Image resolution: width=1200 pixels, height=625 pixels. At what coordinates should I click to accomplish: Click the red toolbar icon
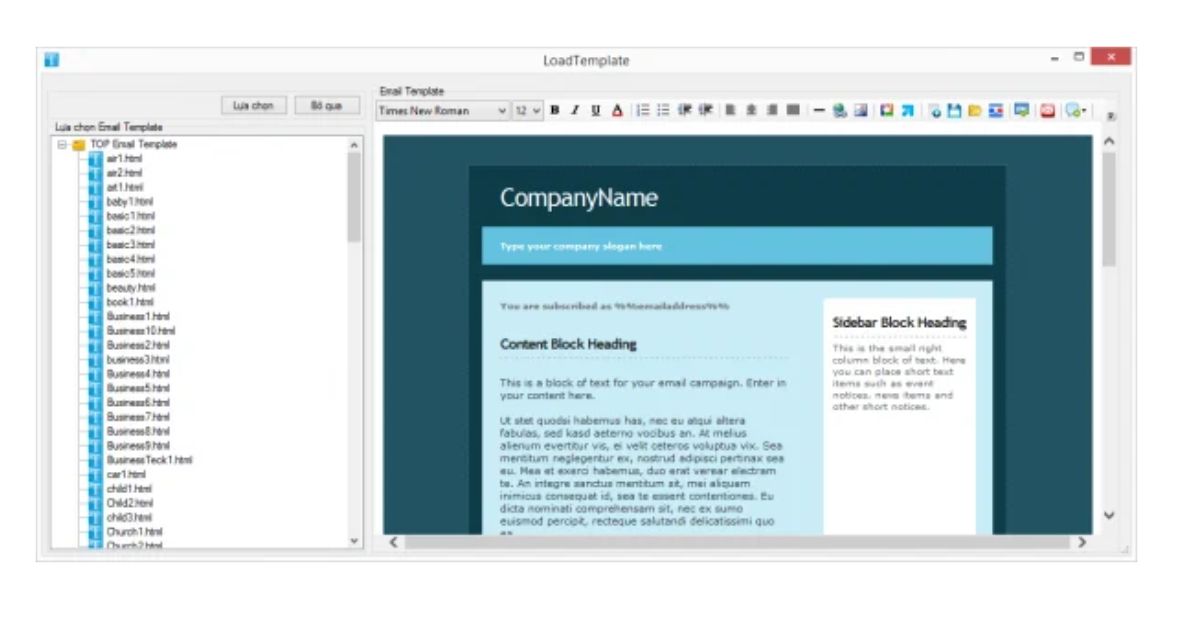(x=1048, y=111)
